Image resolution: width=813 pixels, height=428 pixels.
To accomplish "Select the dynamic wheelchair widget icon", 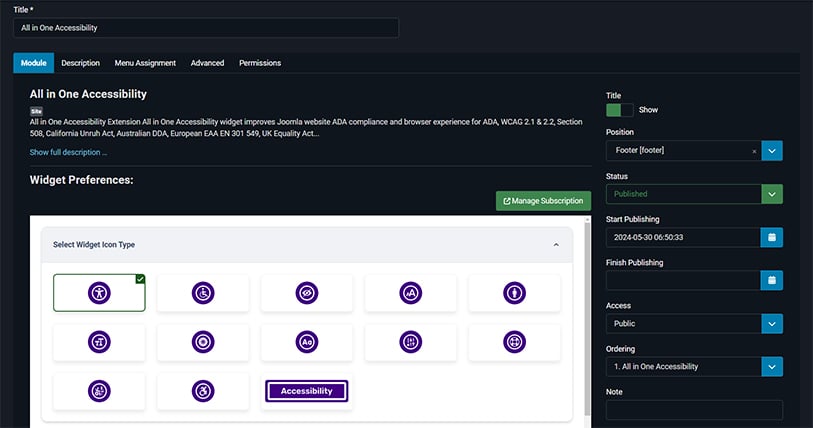I will pos(203,391).
